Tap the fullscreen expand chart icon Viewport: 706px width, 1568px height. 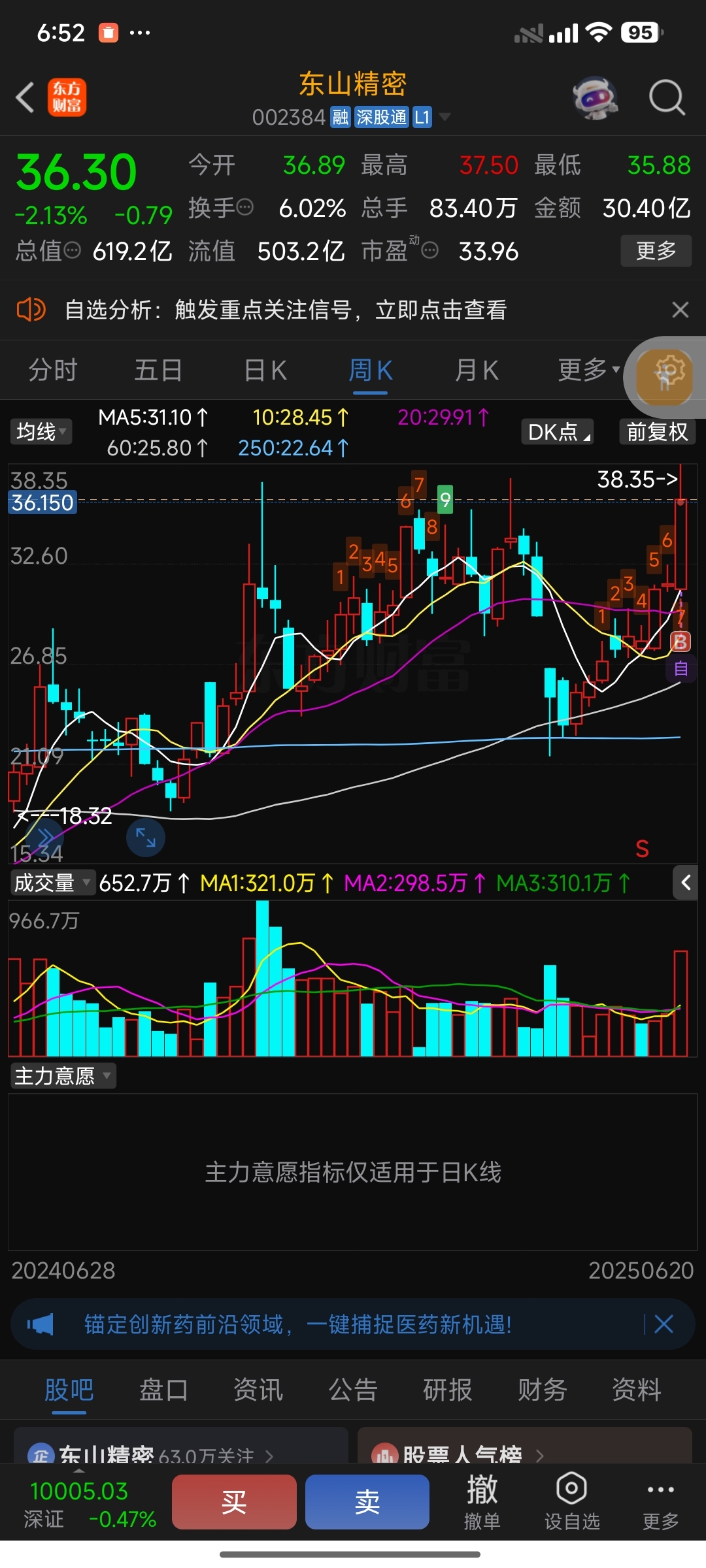coord(145,838)
